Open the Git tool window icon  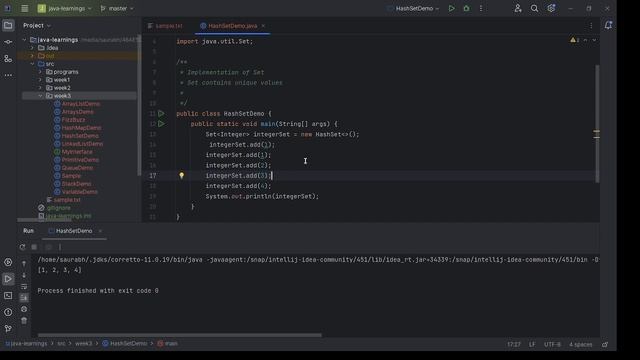click(x=8, y=329)
